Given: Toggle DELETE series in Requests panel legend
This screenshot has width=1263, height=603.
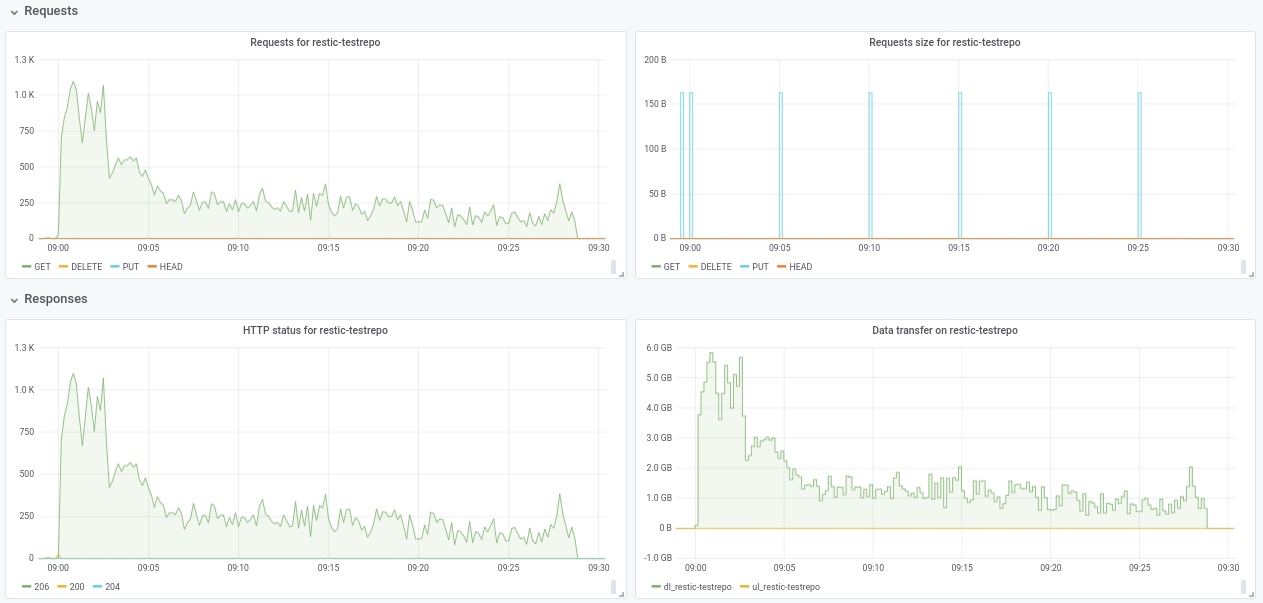Looking at the screenshot, I should point(86,267).
